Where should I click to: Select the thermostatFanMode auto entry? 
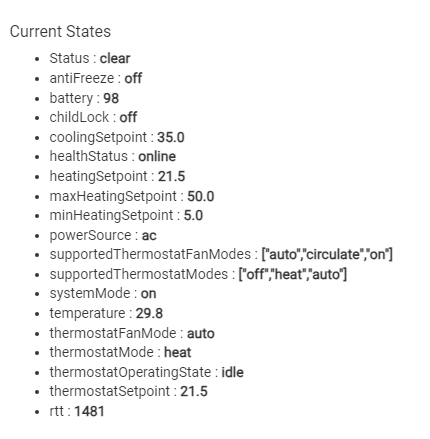132,333
